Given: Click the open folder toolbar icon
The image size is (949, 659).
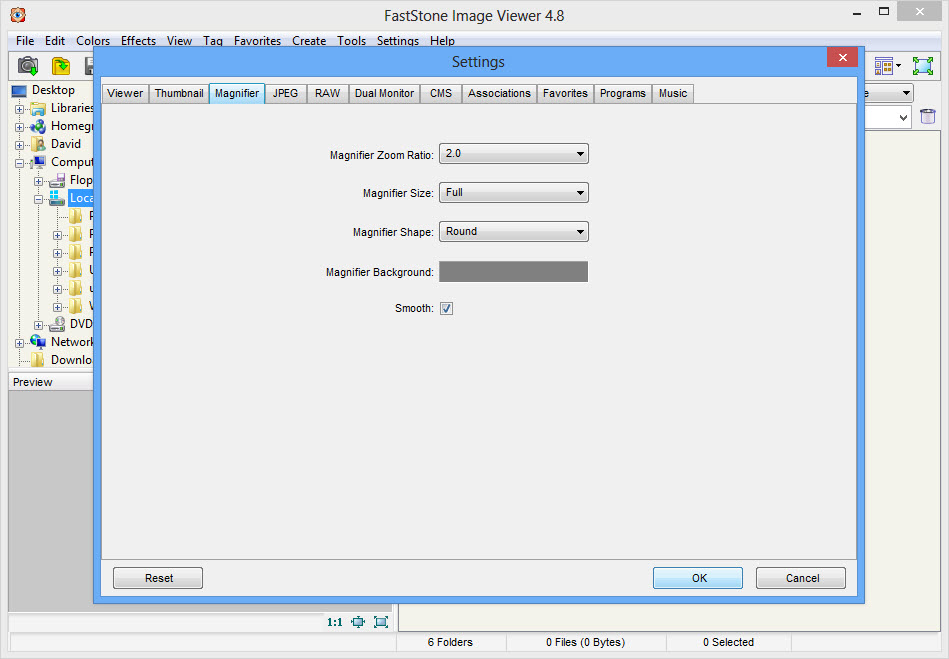Looking at the screenshot, I should [61, 65].
